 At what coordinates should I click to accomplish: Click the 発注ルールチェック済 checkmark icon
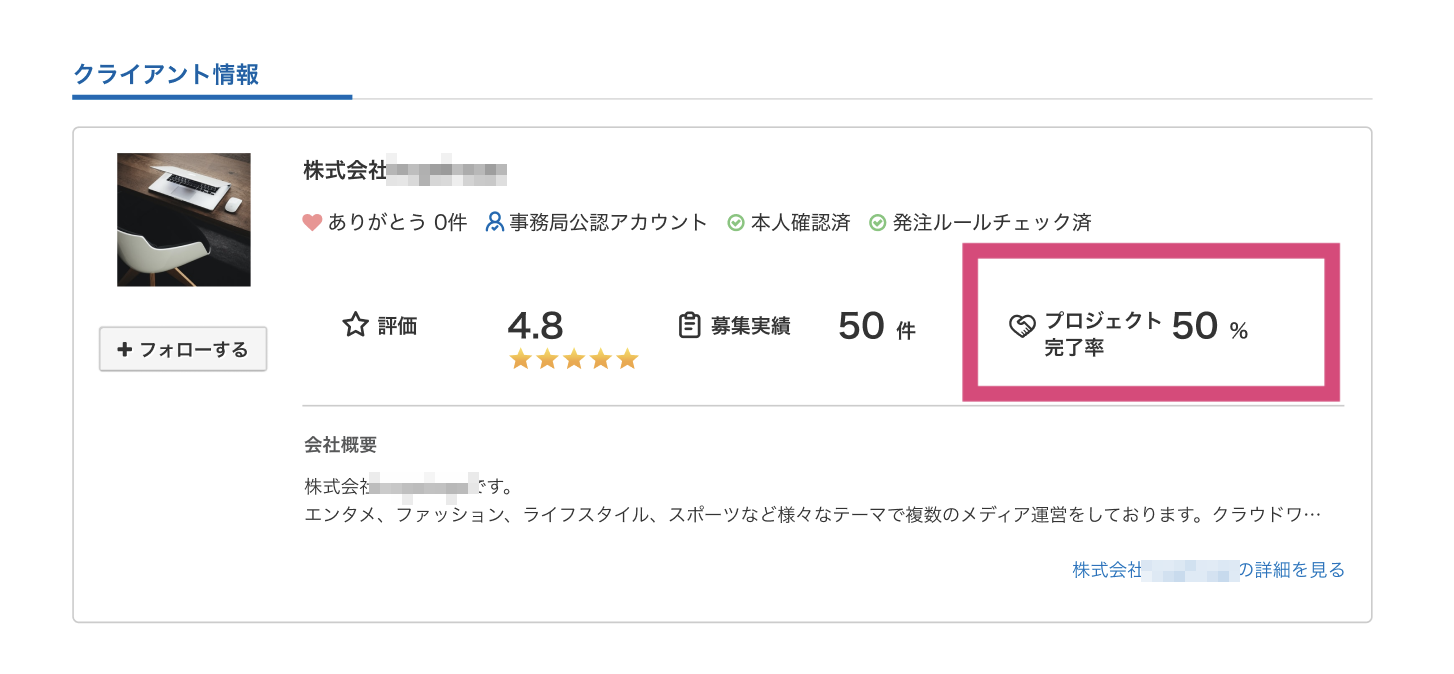(x=877, y=223)
